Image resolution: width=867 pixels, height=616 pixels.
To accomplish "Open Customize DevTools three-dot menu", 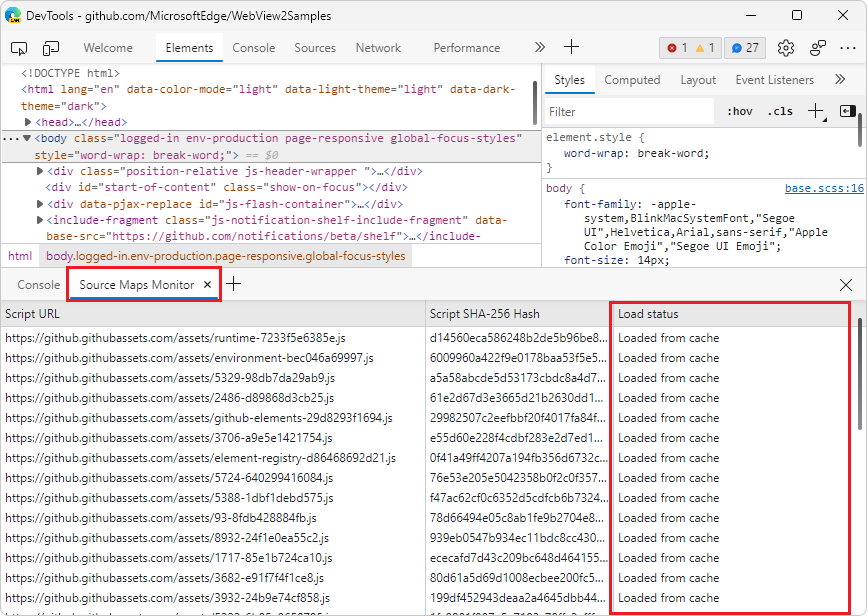I will [848, 48].
